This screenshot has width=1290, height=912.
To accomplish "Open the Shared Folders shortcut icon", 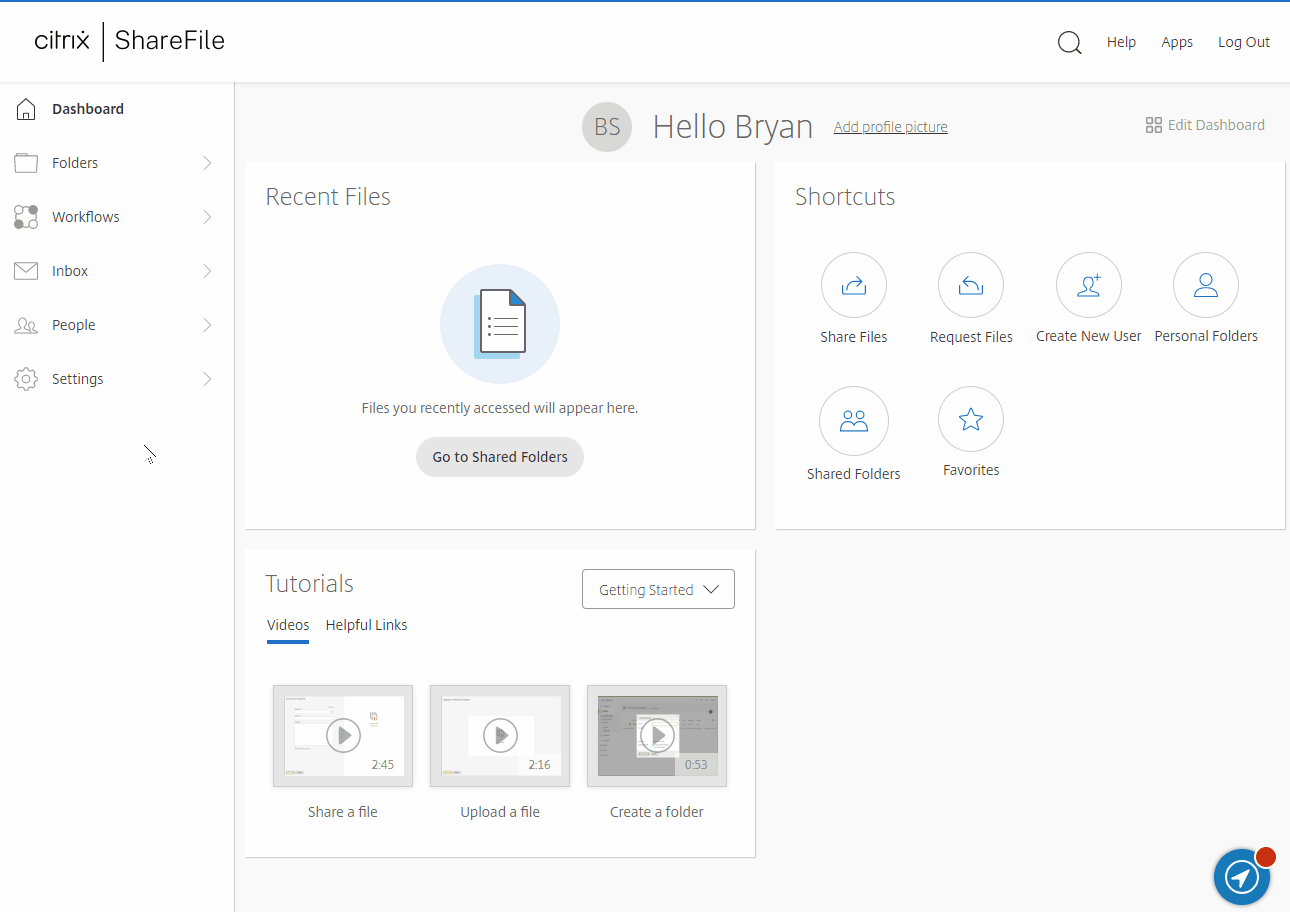I will pos(853,420).
